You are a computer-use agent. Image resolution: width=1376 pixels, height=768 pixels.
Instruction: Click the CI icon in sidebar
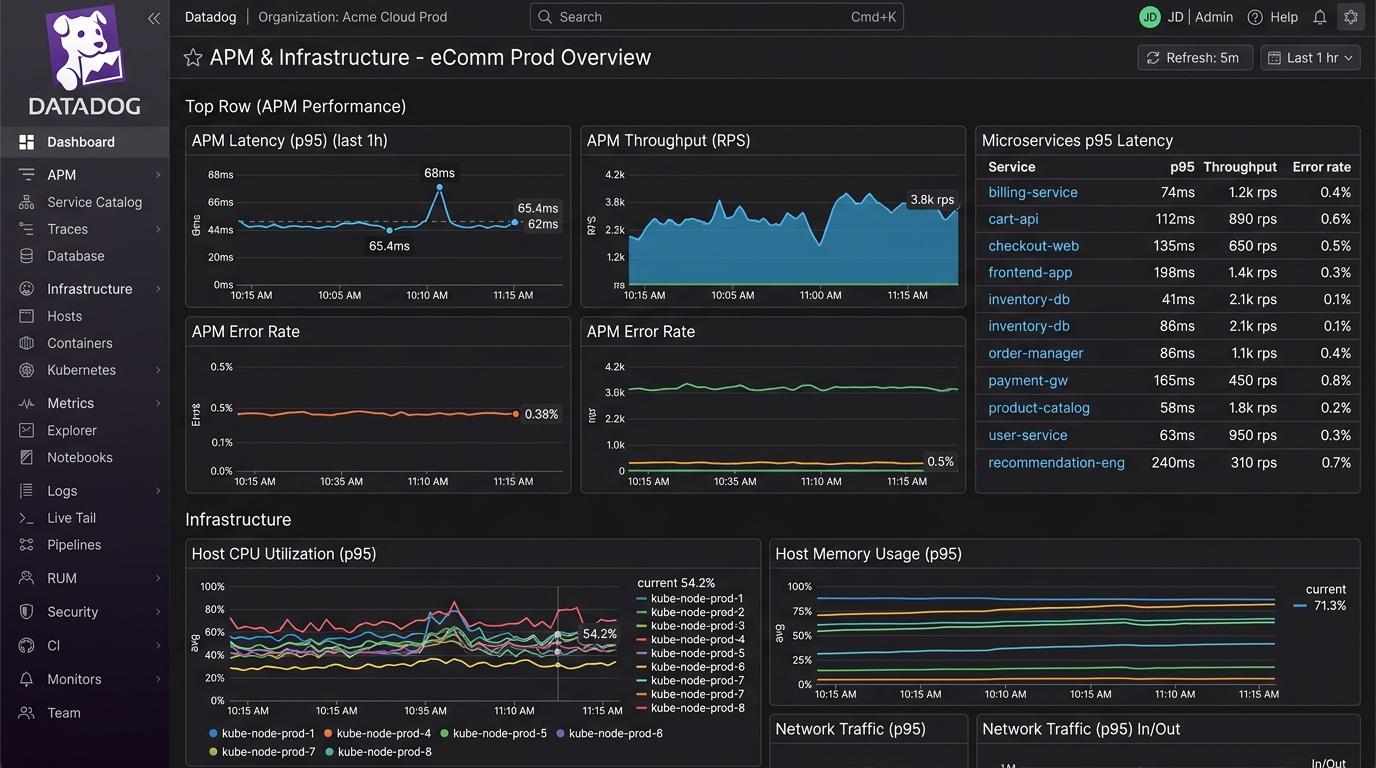point(27,646)
